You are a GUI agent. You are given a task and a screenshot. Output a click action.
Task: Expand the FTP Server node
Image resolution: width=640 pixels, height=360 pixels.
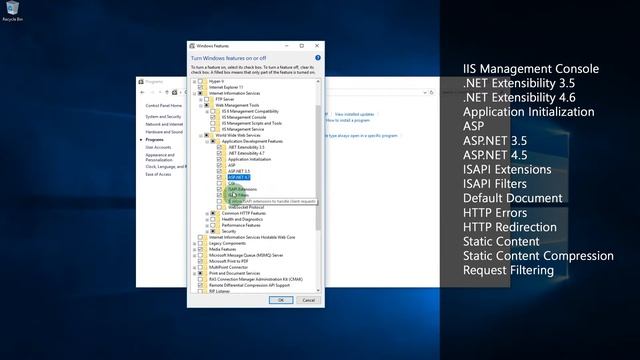click(x=200, y=100)
